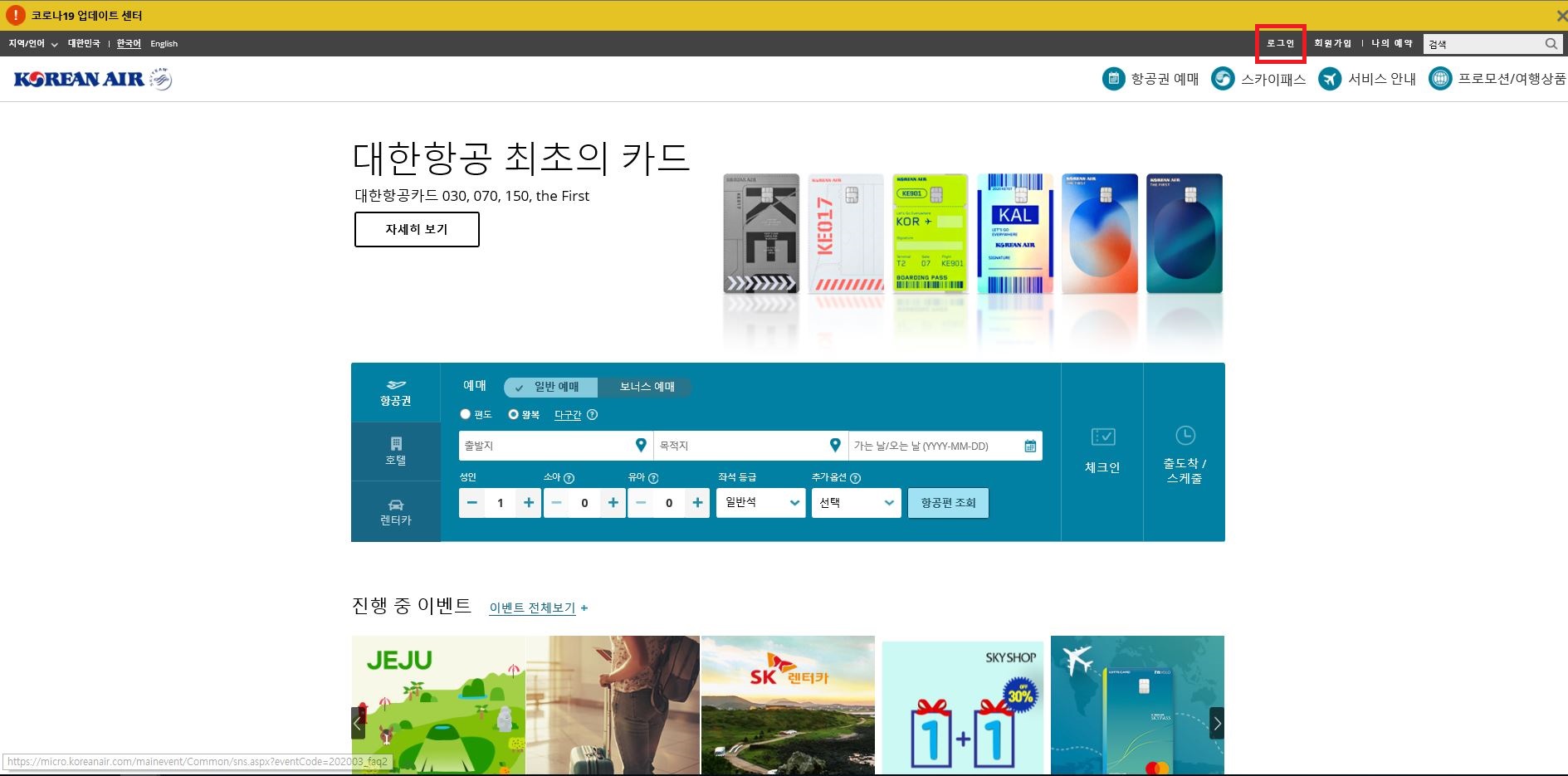Click the 자세히 보기 details button
Image resolution: width=1568 pixels, height=776 pixels.
[x=417, y=229]
